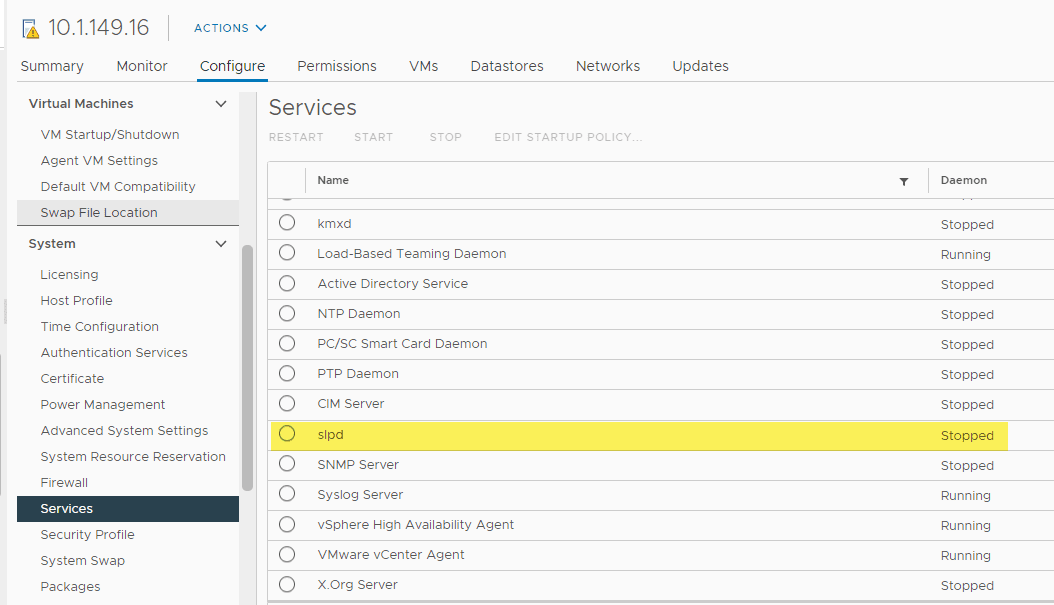Choose the CIM Server radio button
Image resolution: width=1054 pixels, height=605 pixels.
click(x=287, y=403)
